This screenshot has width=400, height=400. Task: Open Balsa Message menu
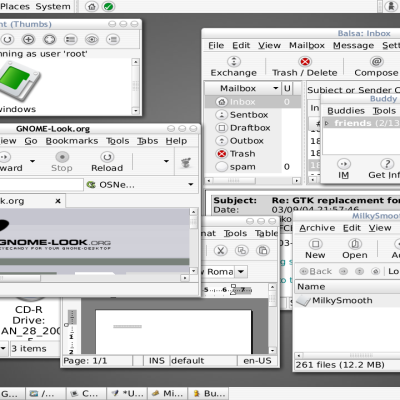tap(353, 45)
